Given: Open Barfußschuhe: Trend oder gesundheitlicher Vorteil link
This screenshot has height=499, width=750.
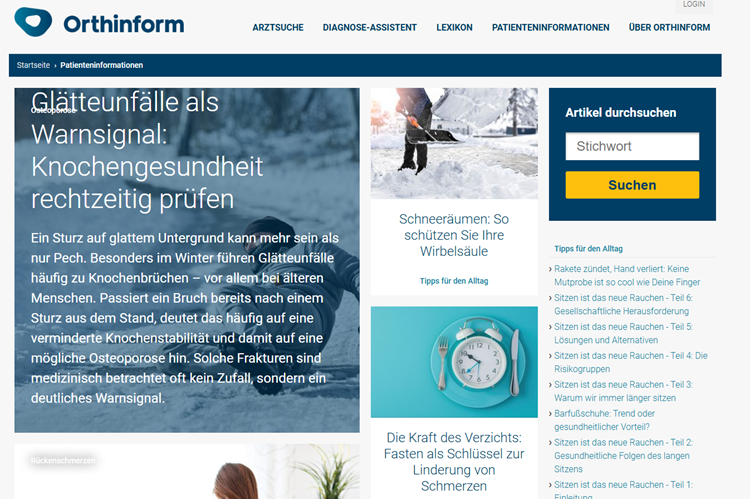Looking at the screenshot, I should pyautogui.click(x=604, y=420).
